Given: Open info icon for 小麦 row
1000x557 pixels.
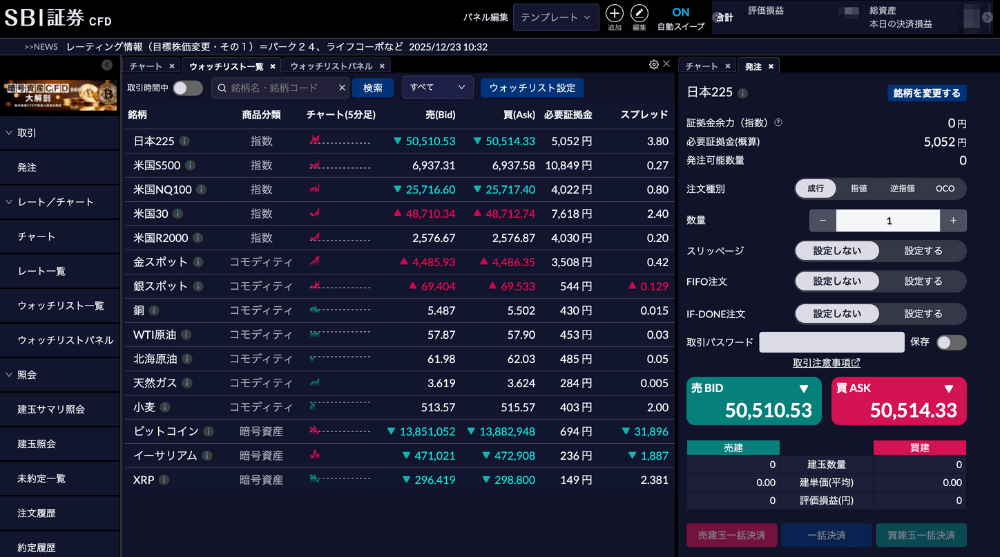Looking at the screenshot, I should pyautogui.click(x=165, y=407).
